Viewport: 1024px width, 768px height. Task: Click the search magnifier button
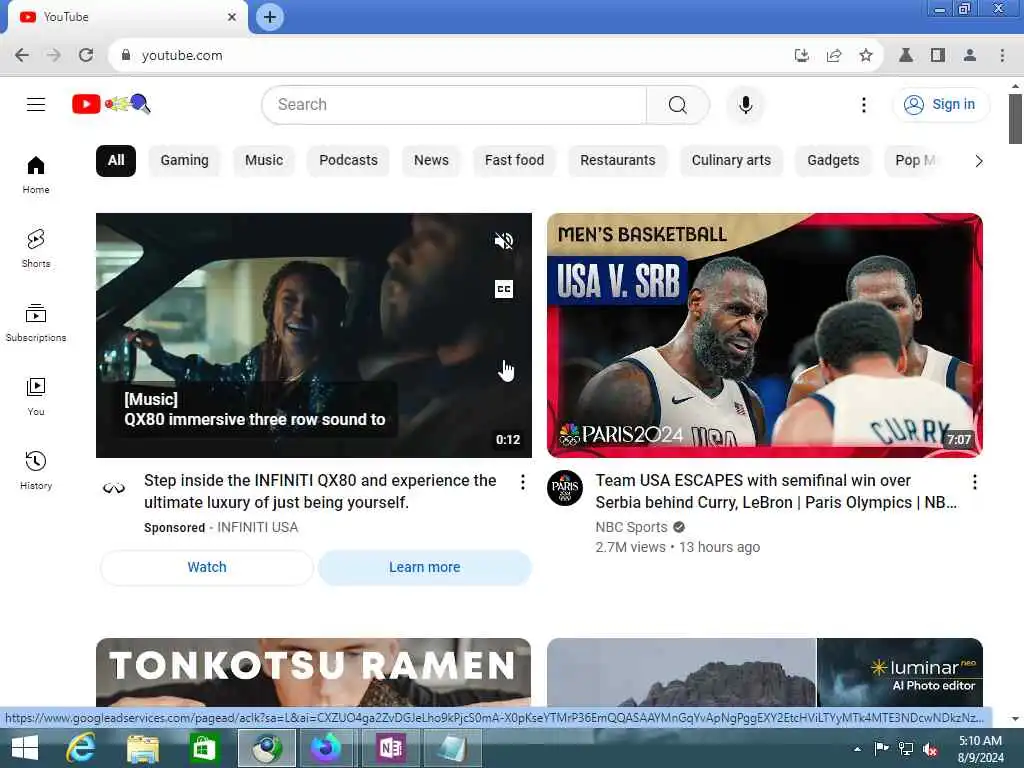coord(677,104)
